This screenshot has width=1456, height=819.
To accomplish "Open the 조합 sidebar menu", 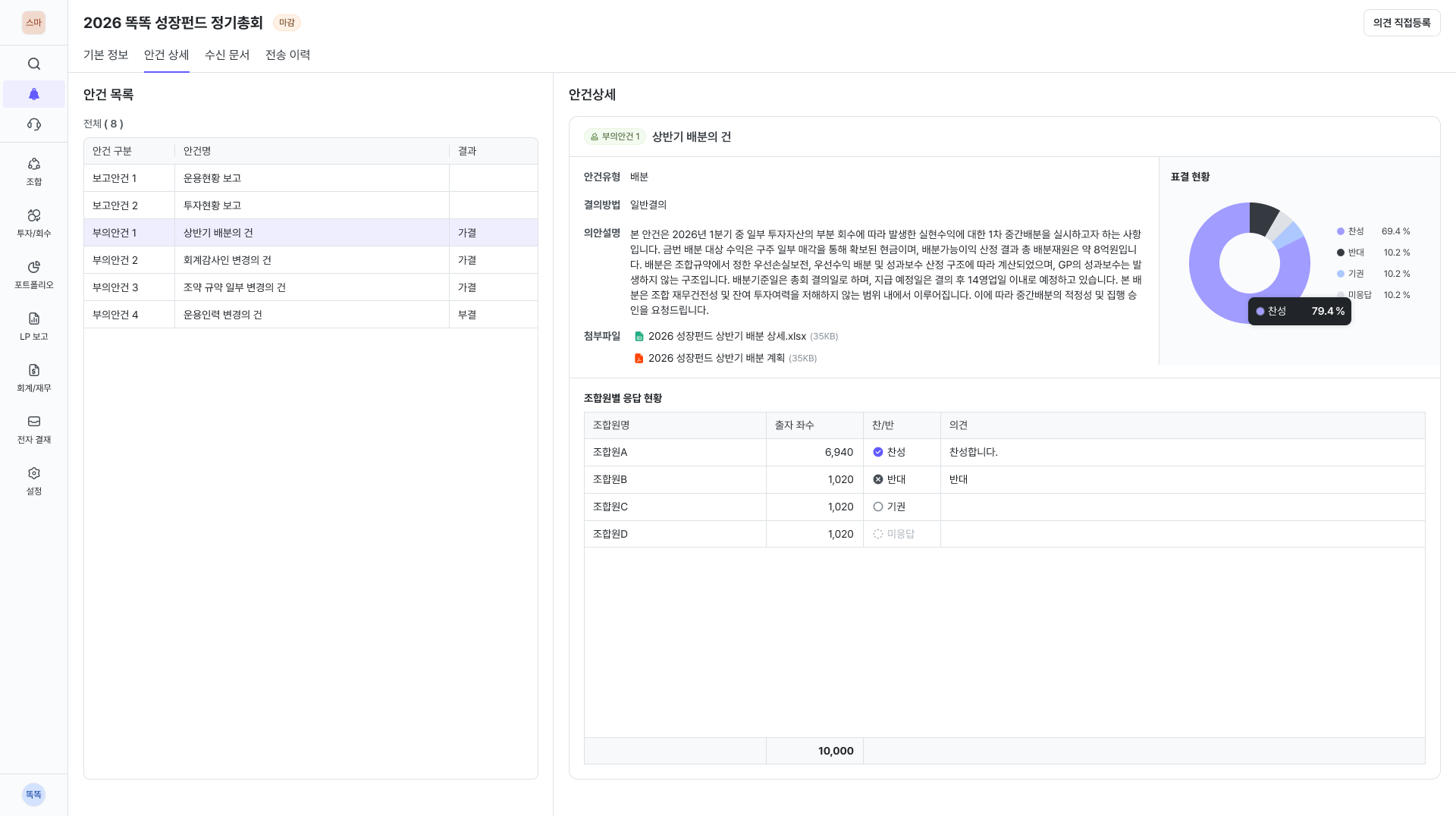I will coord(34,171).
